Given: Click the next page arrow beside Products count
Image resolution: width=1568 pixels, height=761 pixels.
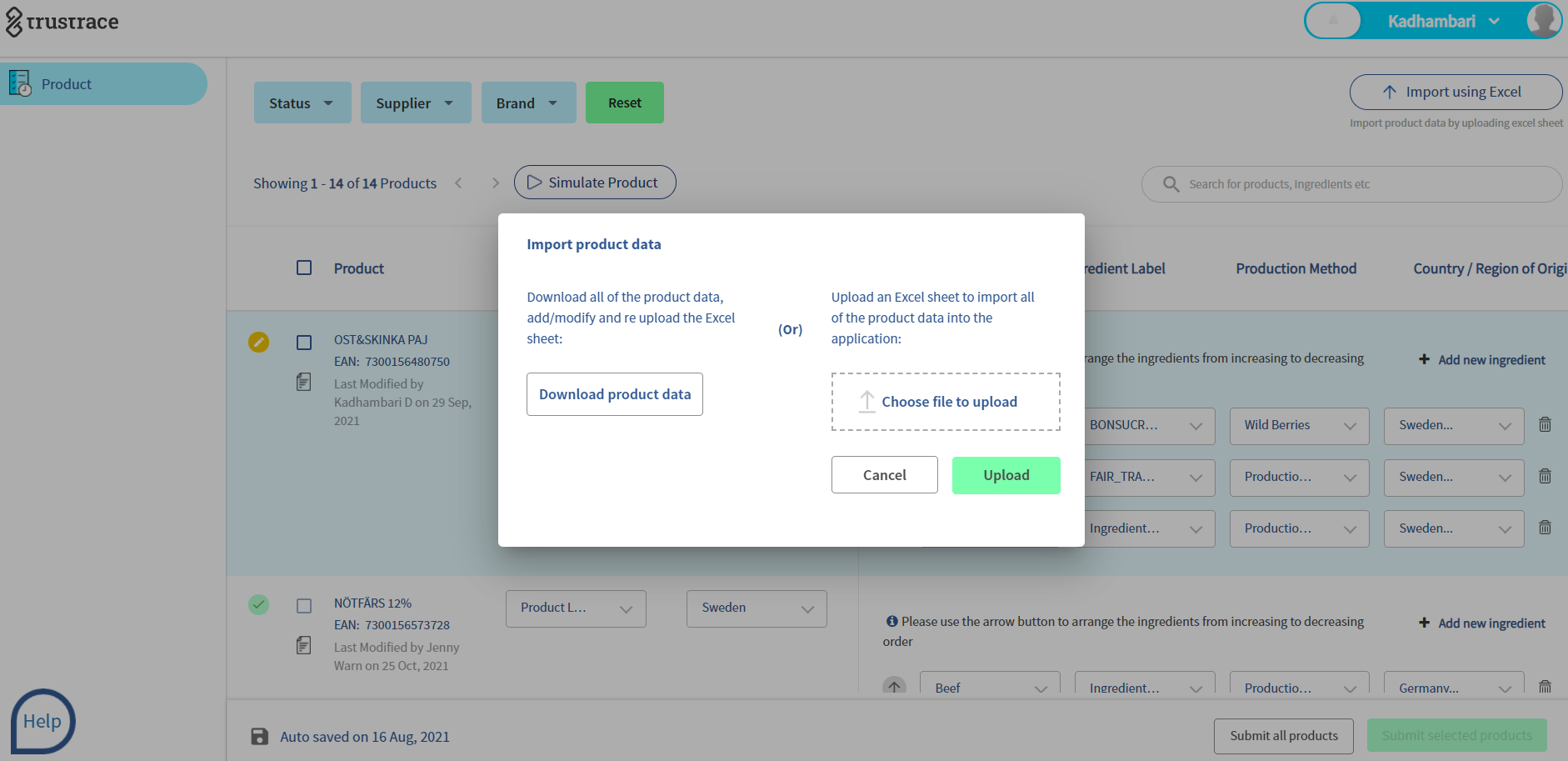Looking at the screenshot, I should 496,183.
